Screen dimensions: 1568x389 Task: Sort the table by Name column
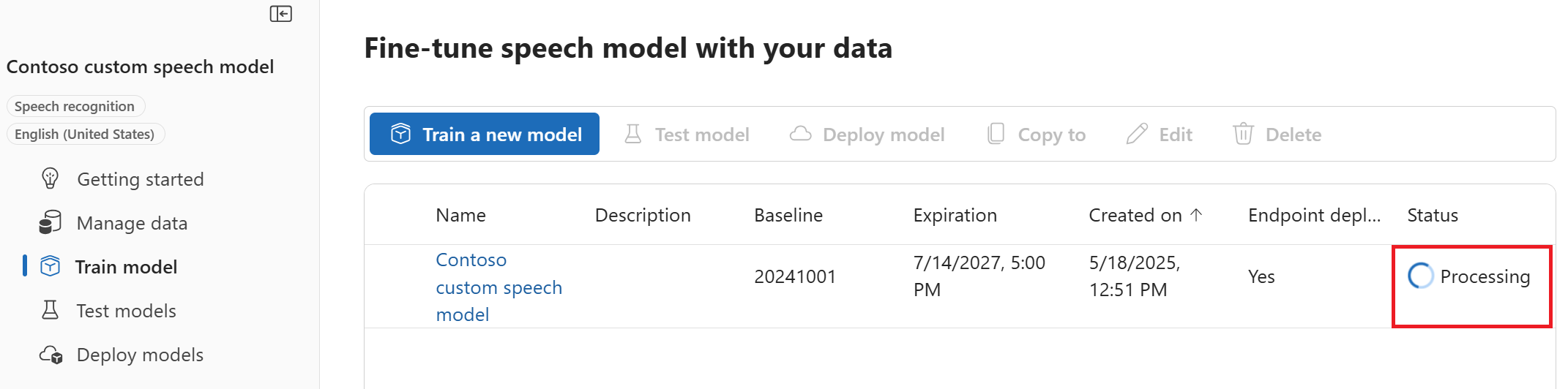[460, 215]
